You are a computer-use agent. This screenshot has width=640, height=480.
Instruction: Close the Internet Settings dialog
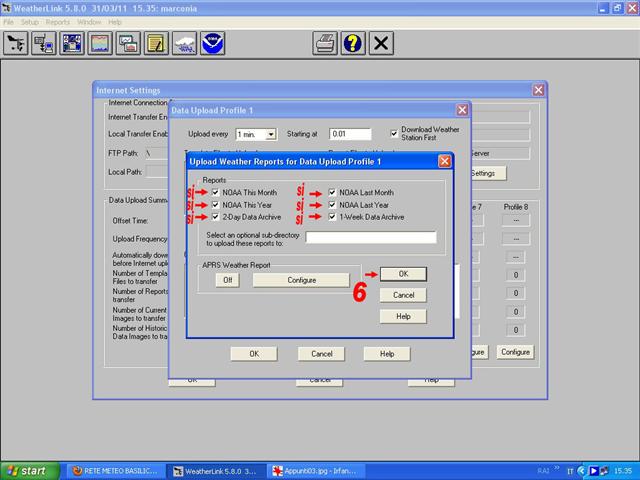[x=538, y=90]
